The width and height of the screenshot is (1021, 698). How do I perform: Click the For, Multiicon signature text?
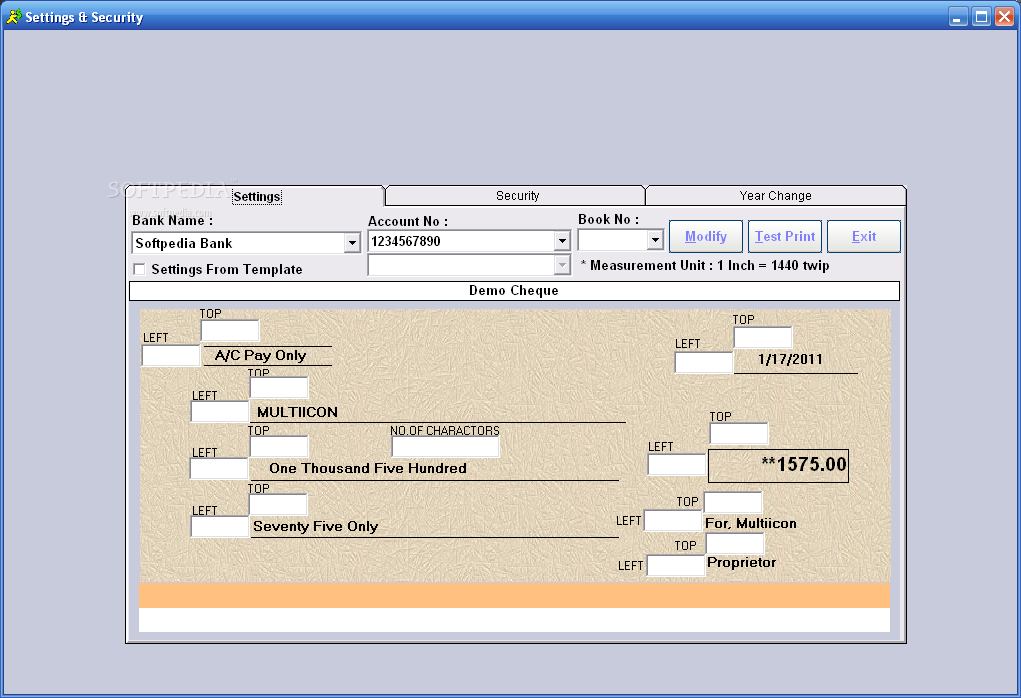click(x=751, y=524)
